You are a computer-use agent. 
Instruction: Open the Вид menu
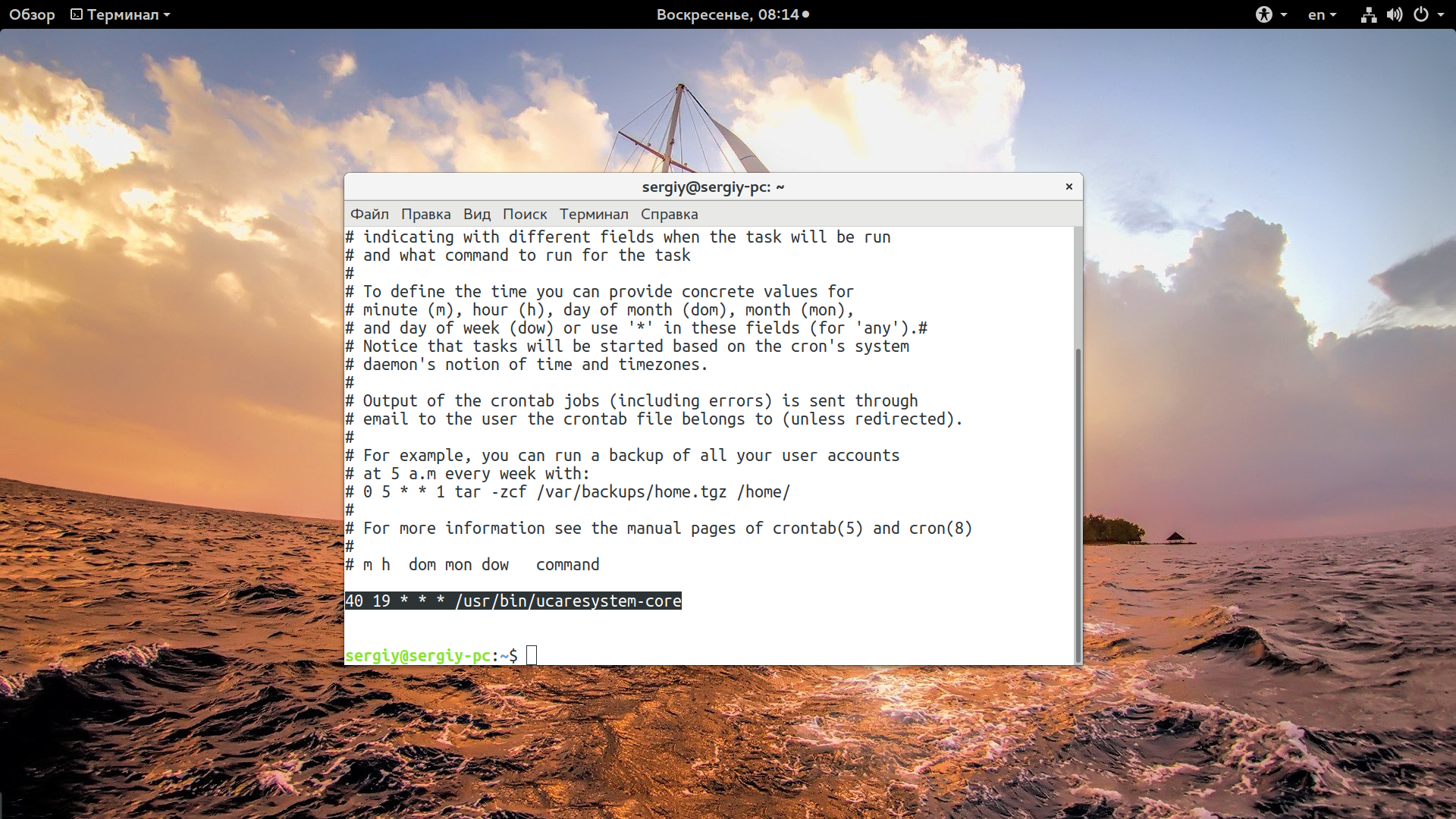(x=476, y=214)
